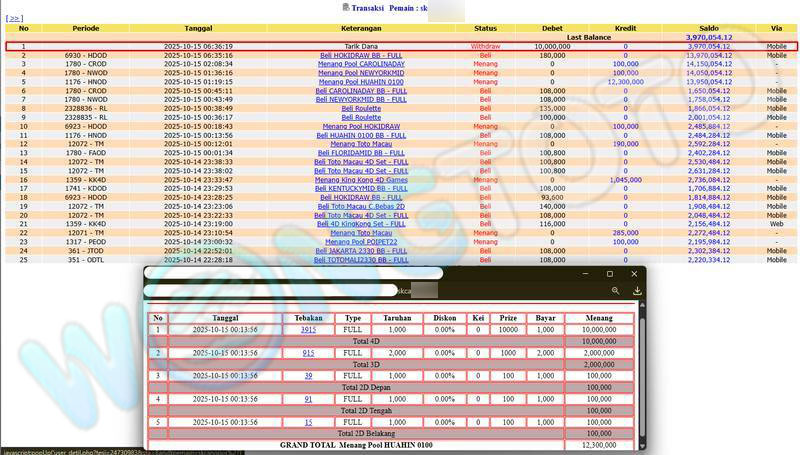Open Beli CAROLINADAY BB - FULL link
The height and width of the screenshot is (455, 800).
point(362,90)
